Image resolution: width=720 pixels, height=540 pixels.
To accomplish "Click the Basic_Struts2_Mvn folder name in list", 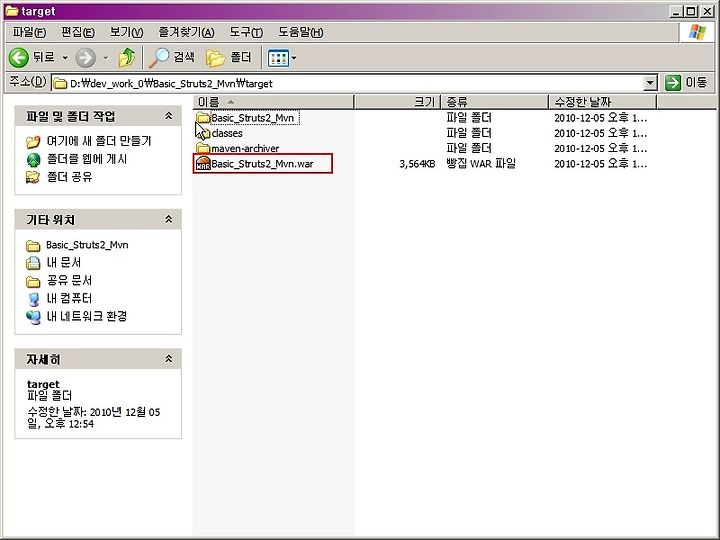I will tap(253, 118).
